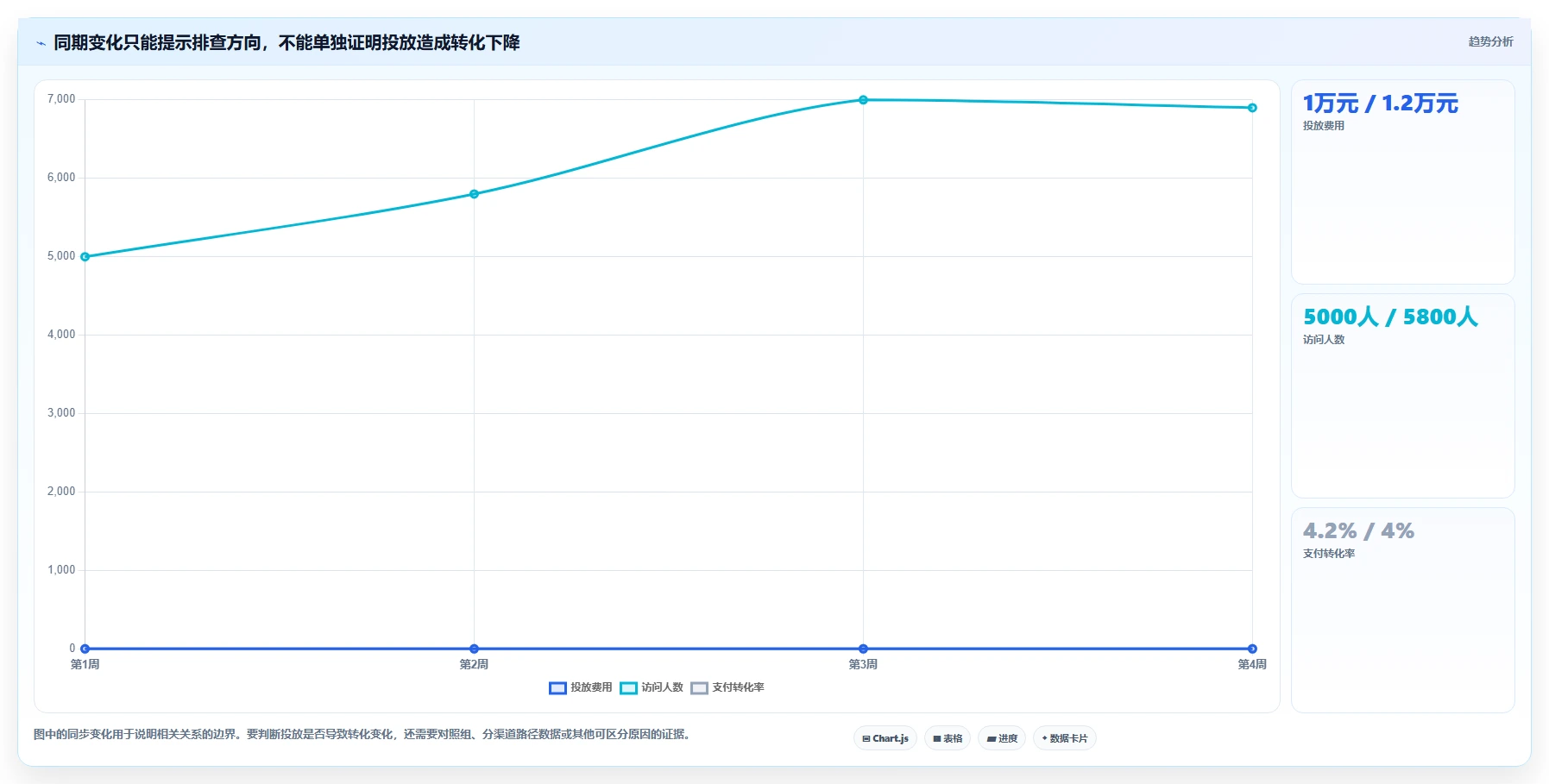Click the 投放费用 card caption
This screenshot has width=1549, height=784.
point(1323,126)
